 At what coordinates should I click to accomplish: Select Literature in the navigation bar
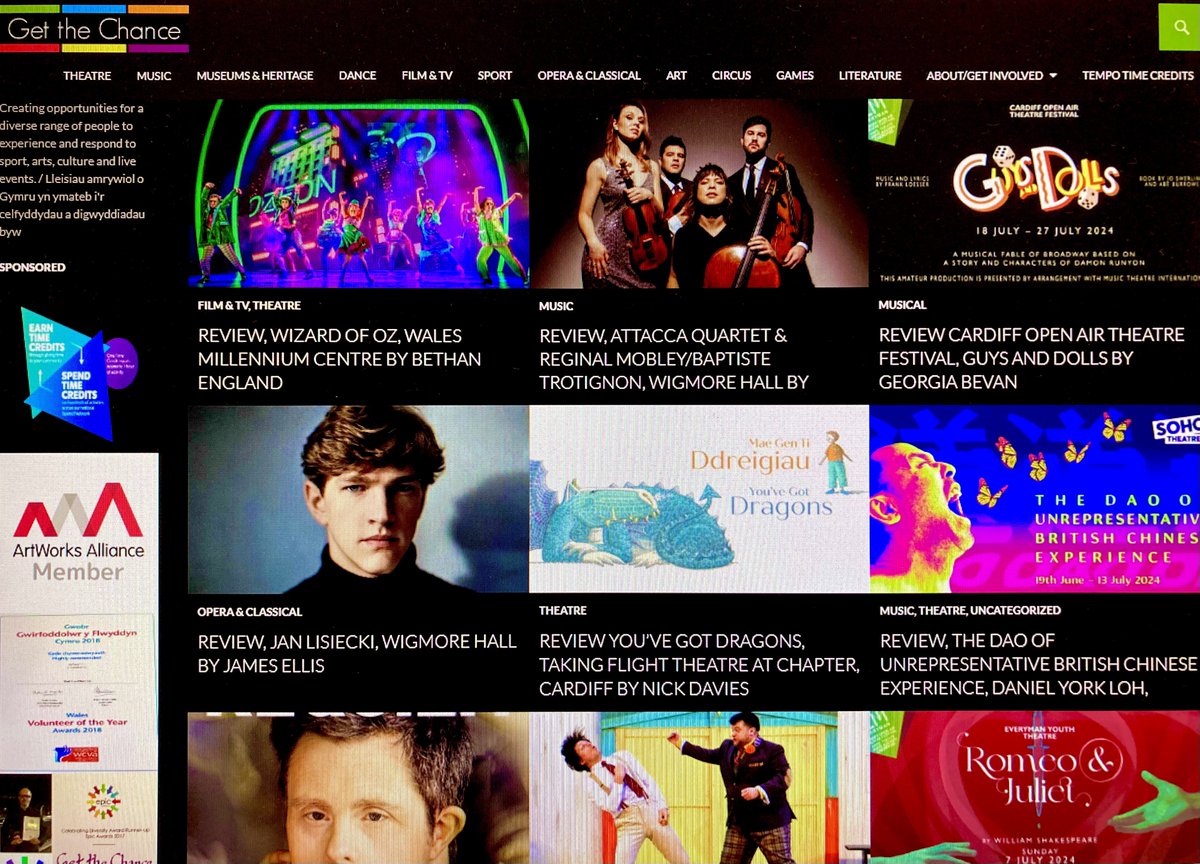point(870,76)
